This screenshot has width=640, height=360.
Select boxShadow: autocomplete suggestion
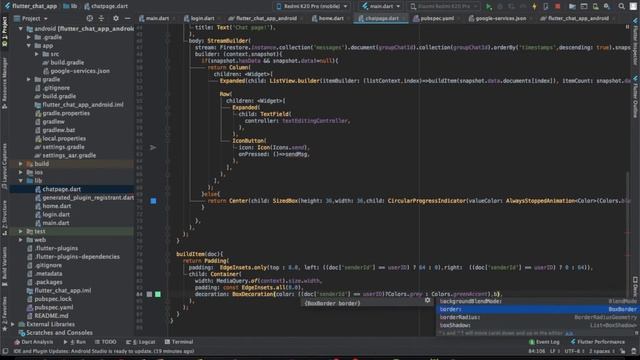click(536, 326)
